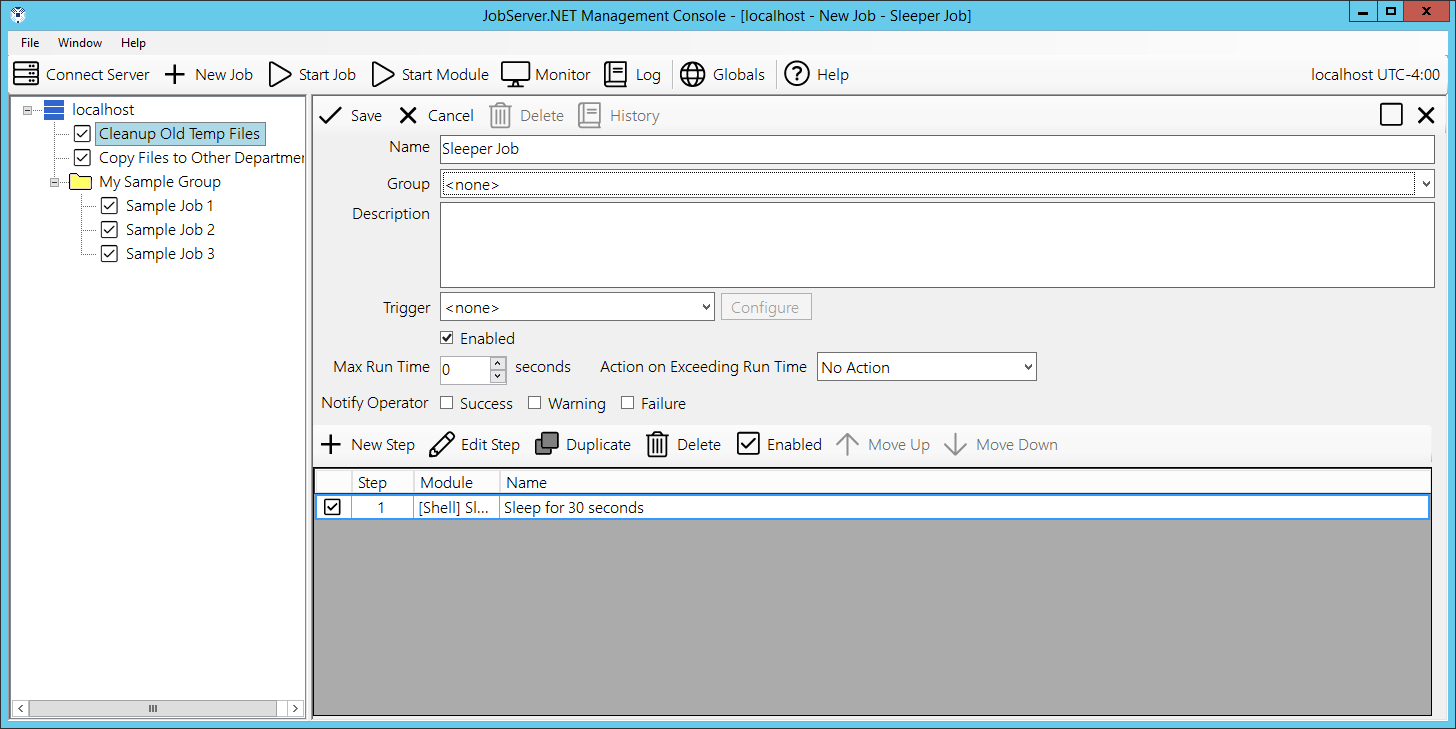This screenshot has width=1456, height=729.
Task: Click the Connect Server toolbar icon
Action: [x=26, y=74]
